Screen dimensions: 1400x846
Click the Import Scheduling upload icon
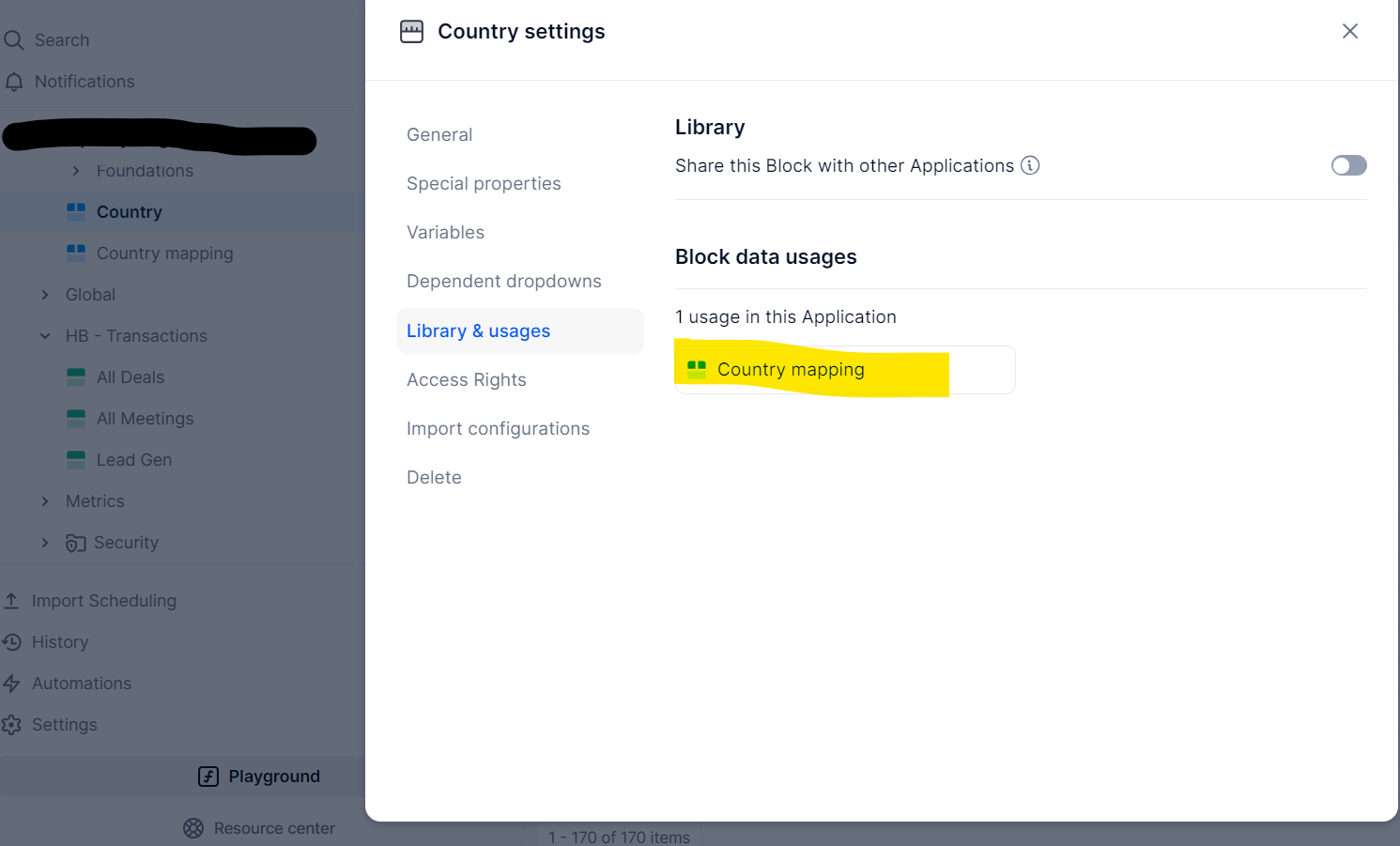(x=11, y=600)
